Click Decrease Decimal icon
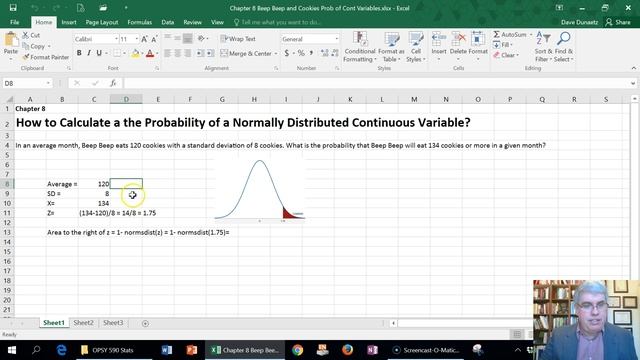The image size is (640, 360). point(335,53)
